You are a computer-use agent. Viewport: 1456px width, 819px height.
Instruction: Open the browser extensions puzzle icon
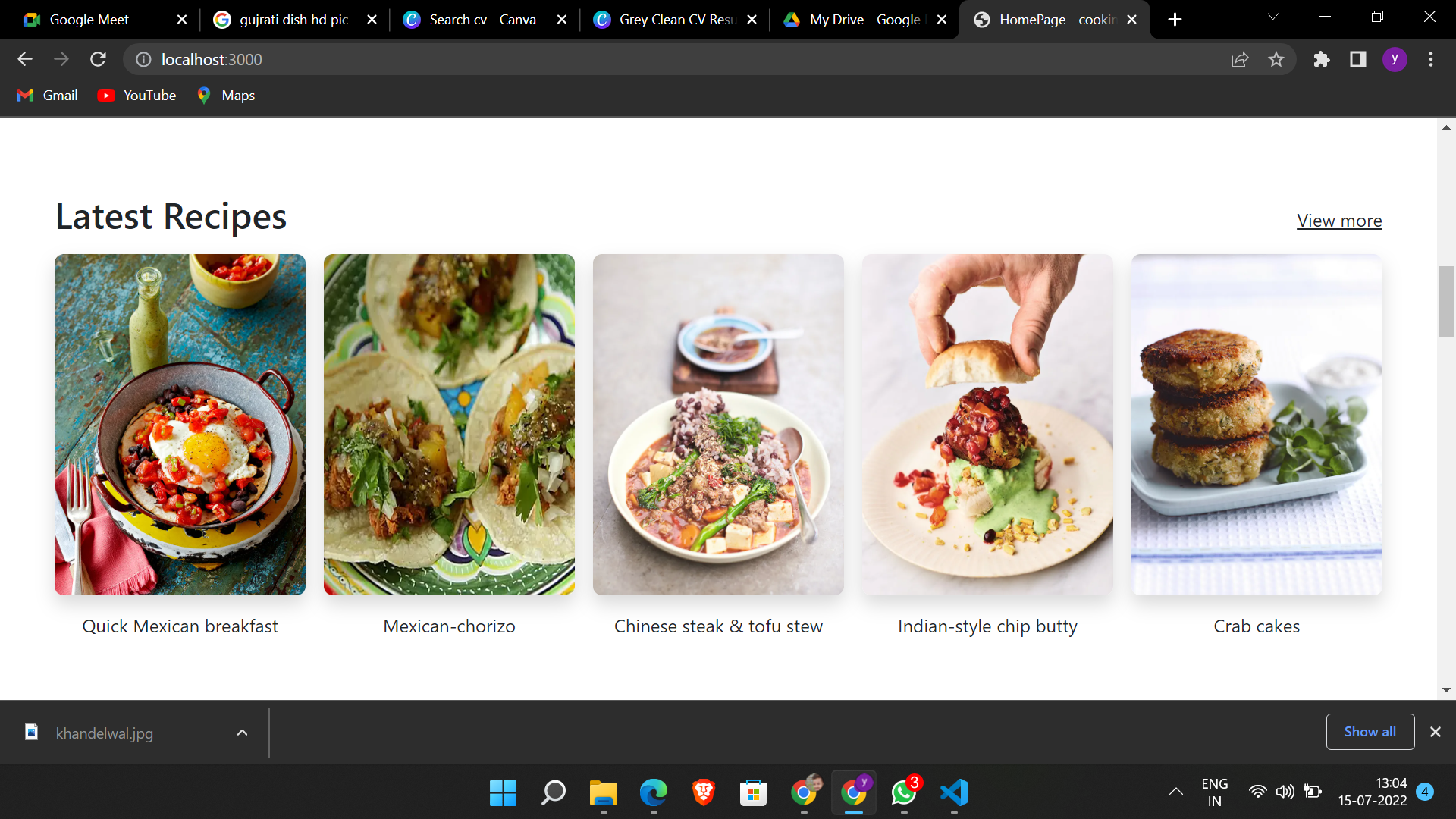[1322, 59]
